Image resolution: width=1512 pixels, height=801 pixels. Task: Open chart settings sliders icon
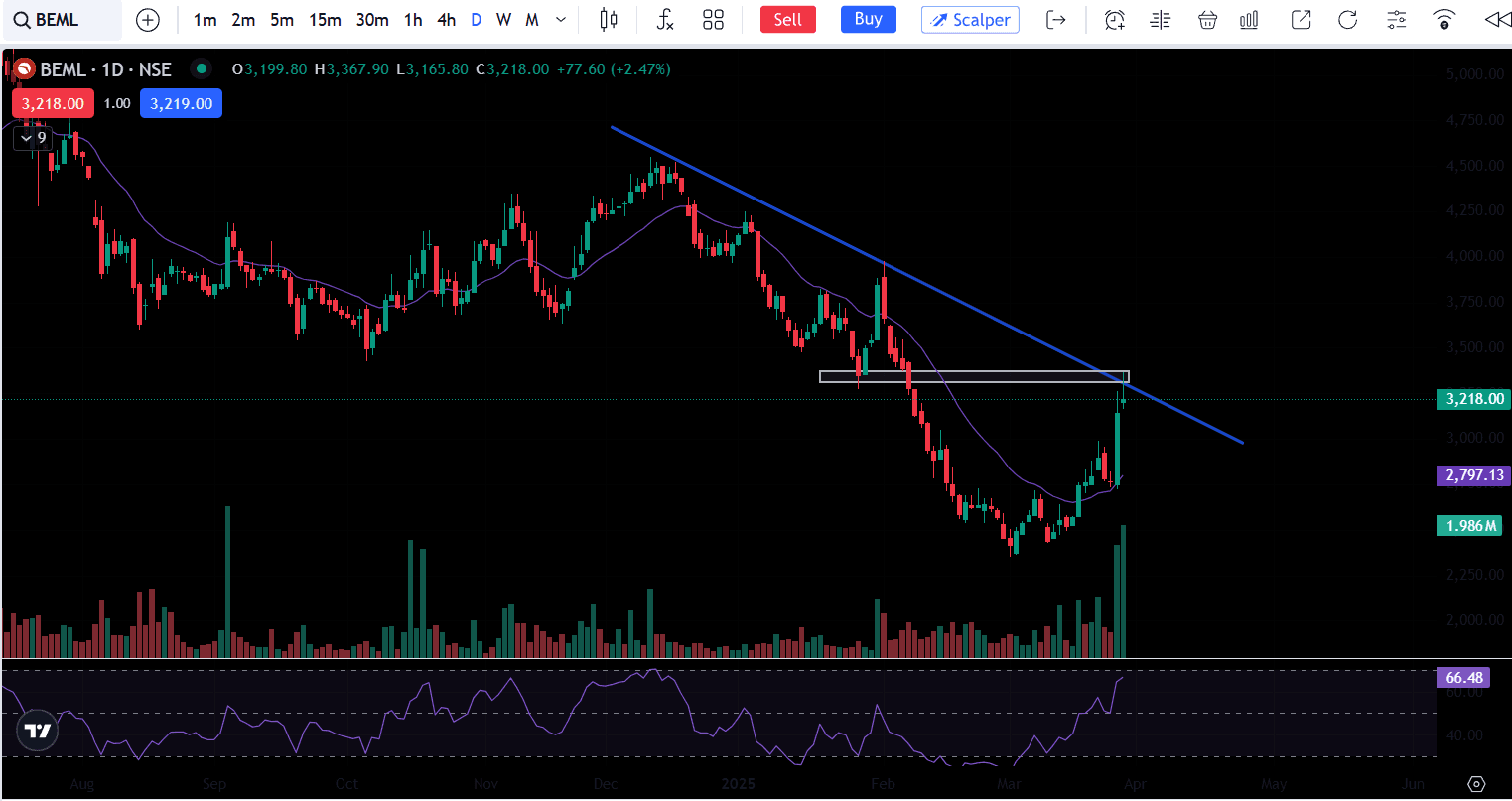click(1396, 20)
